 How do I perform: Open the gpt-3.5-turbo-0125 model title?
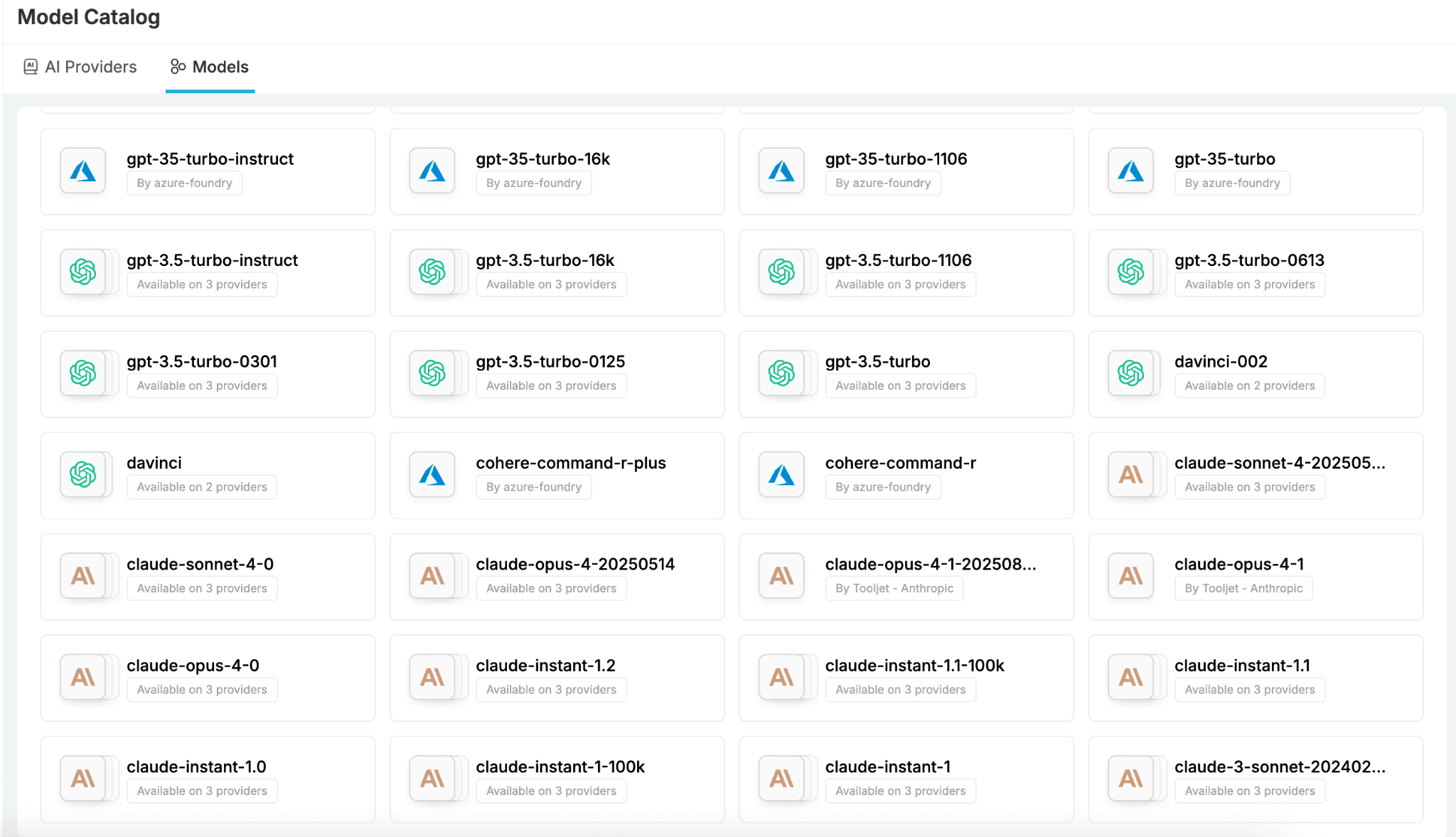pyautogui.click(x=550, y=361)
